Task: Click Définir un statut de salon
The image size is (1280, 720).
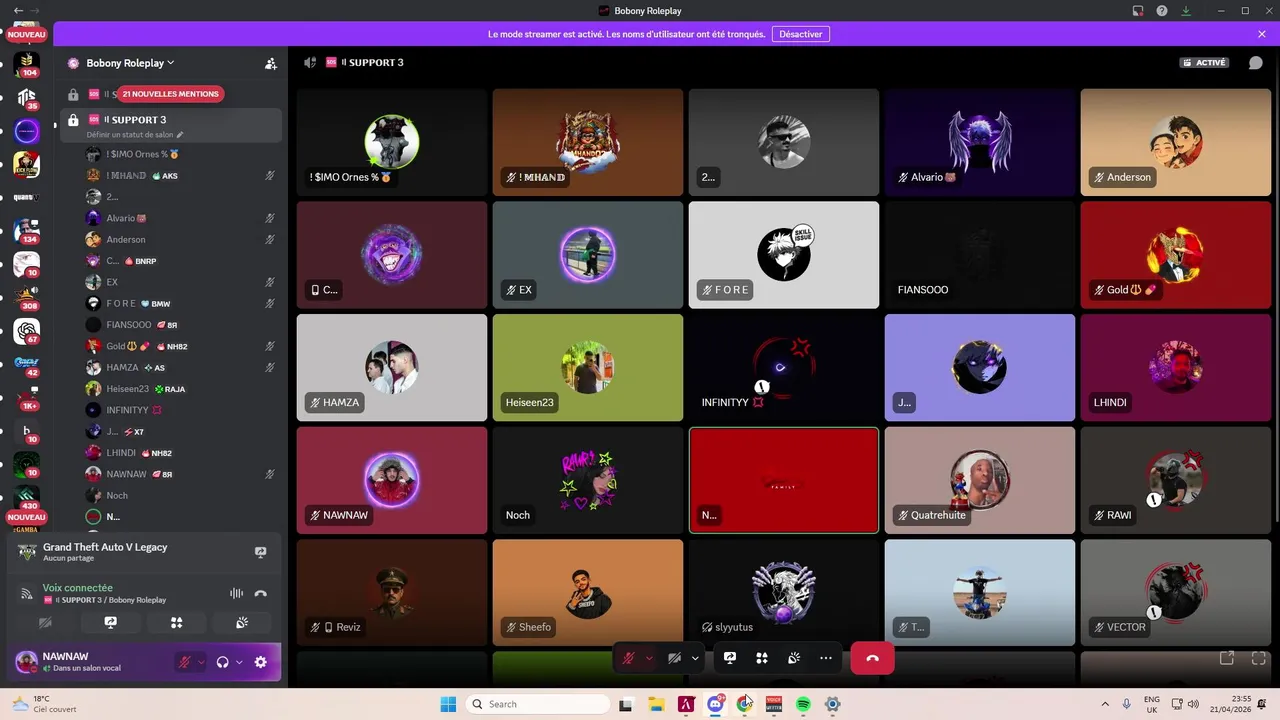Action: pos(134,135)
